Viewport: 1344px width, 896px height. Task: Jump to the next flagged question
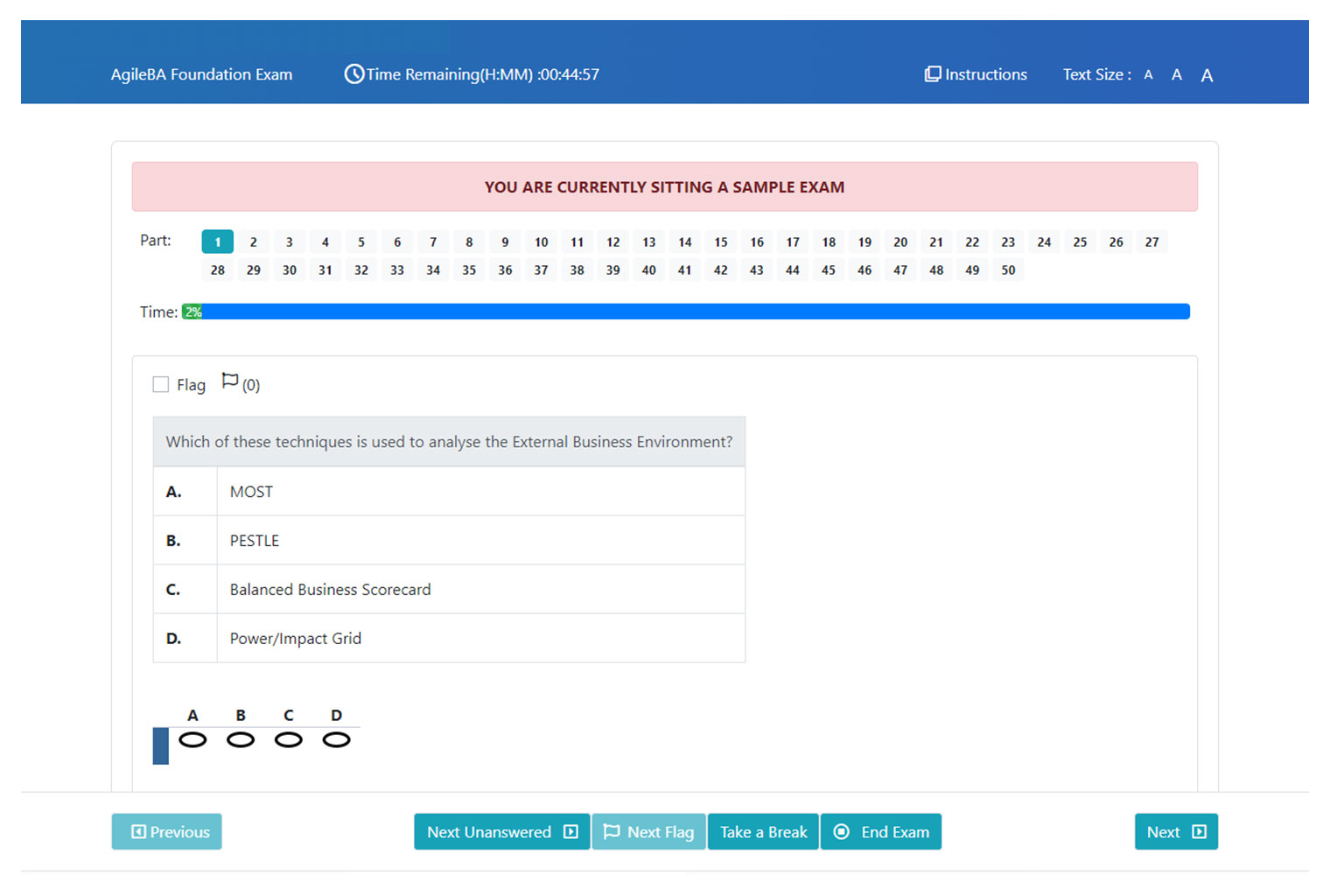(648, 832)
